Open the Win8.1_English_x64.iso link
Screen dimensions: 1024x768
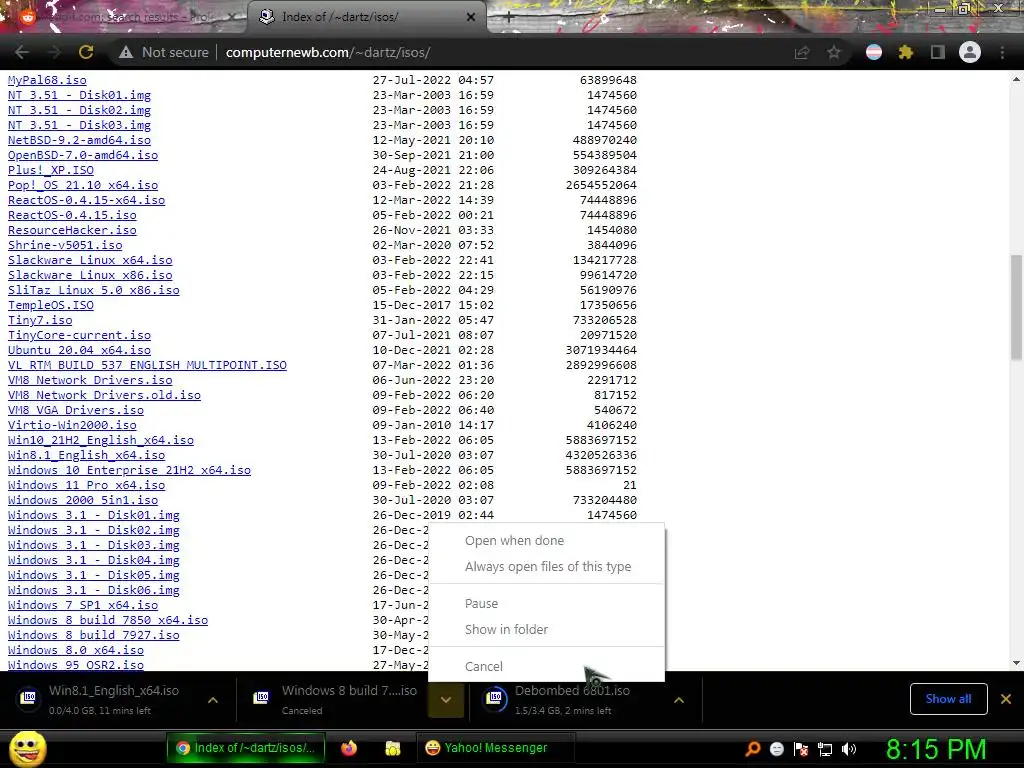86,455
